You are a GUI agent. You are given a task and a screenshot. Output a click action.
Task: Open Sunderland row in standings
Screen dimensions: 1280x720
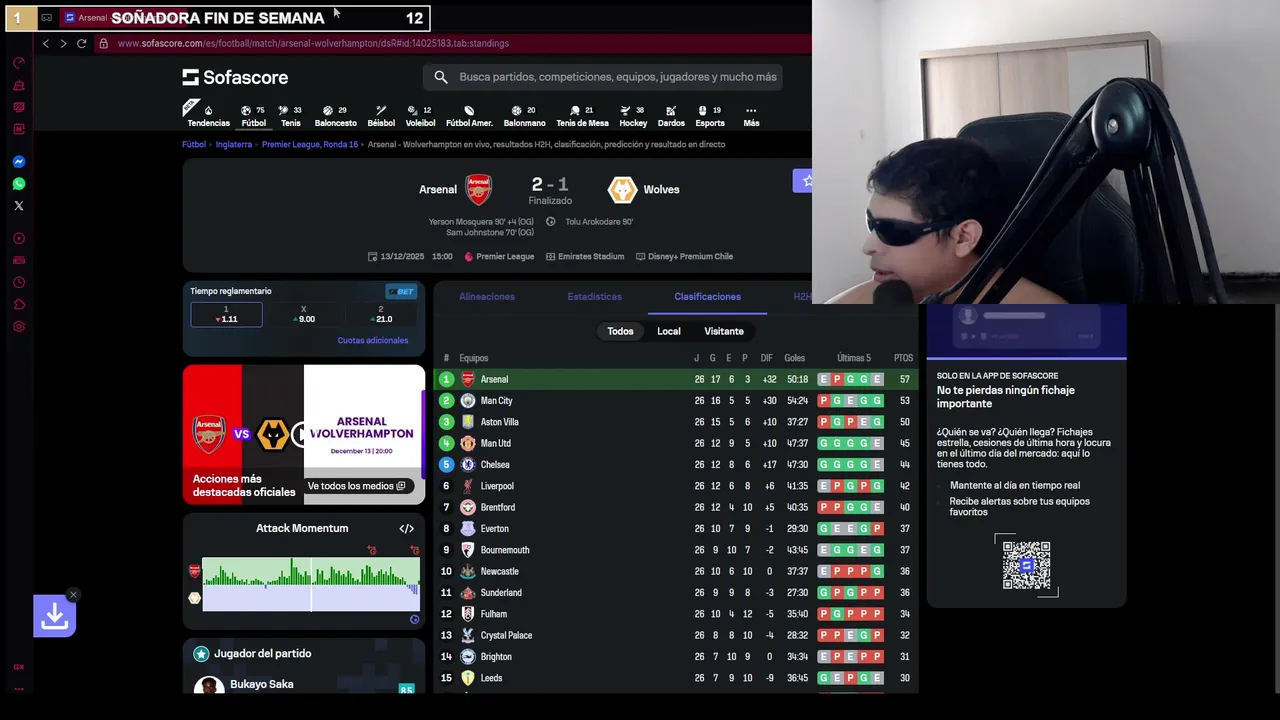click(675, 593)
